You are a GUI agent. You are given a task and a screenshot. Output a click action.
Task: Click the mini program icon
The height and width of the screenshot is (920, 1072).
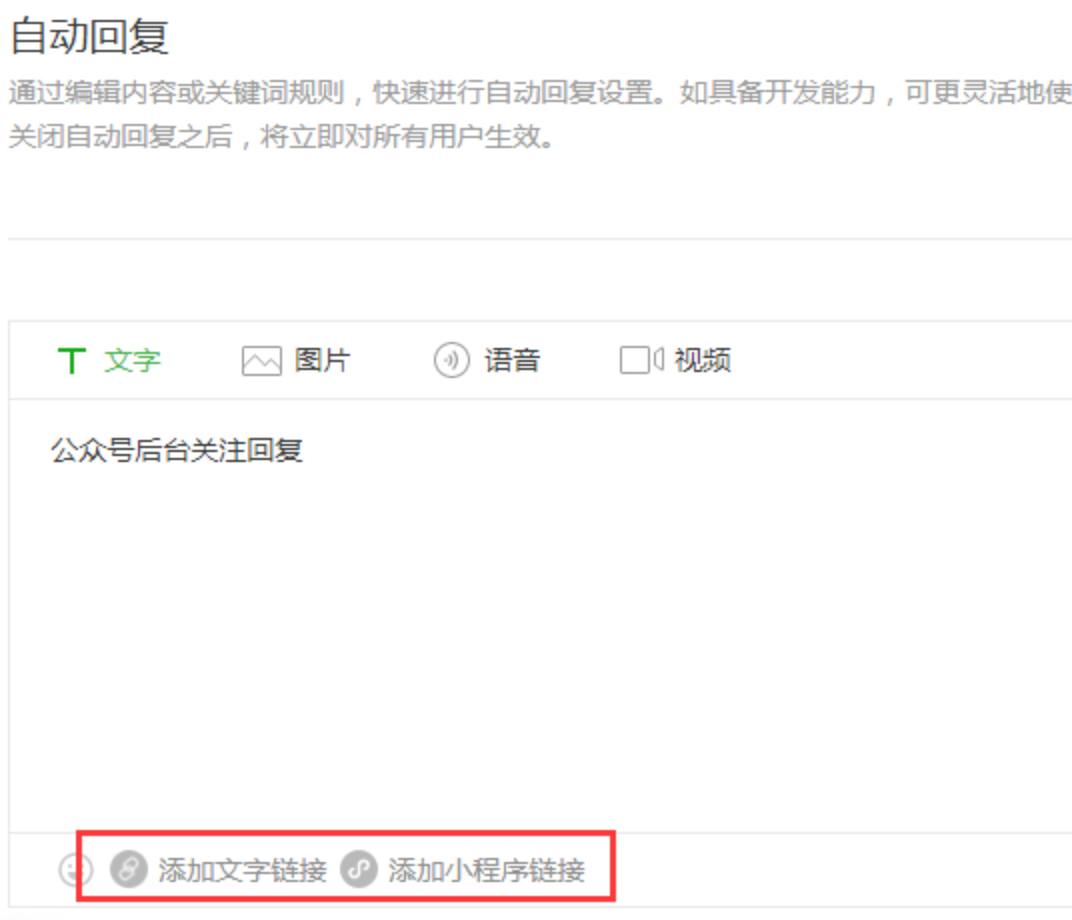pos(359,869)
